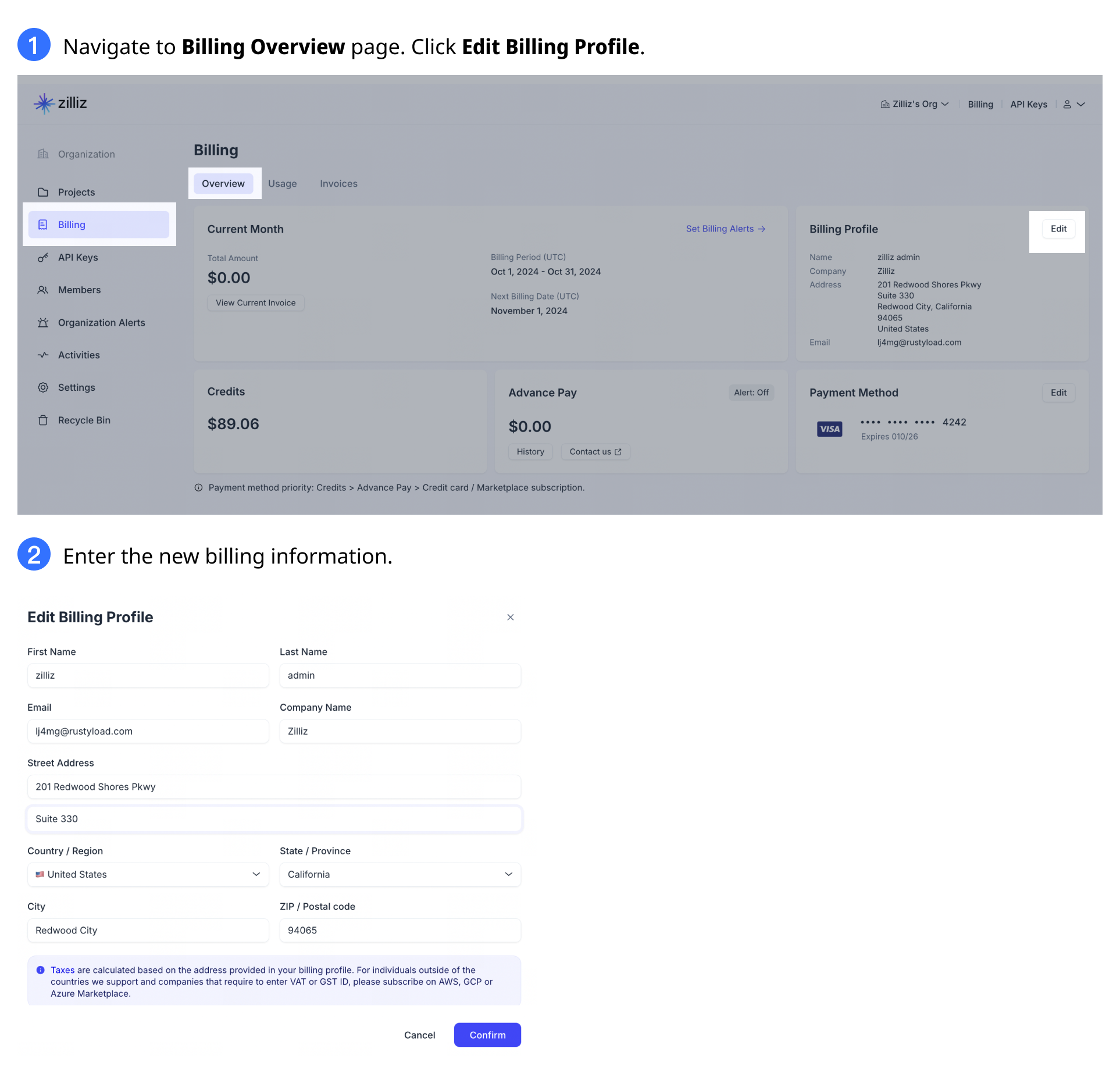This screenshot has width=1120, height=1080.
Task: Toggle the Advance Pay Alert: Off badge
Action: [x=751, y=392]
